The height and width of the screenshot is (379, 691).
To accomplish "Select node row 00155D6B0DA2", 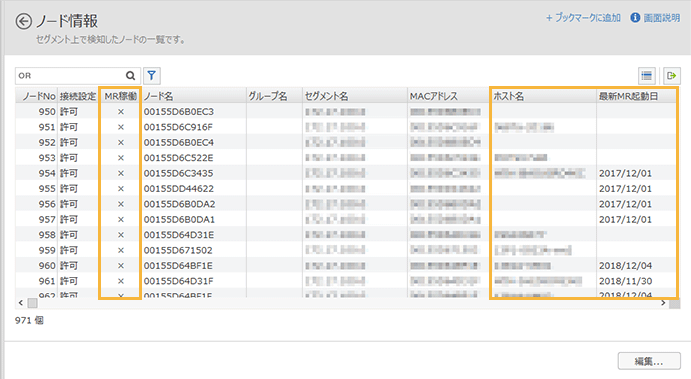I will coord(346,204).
